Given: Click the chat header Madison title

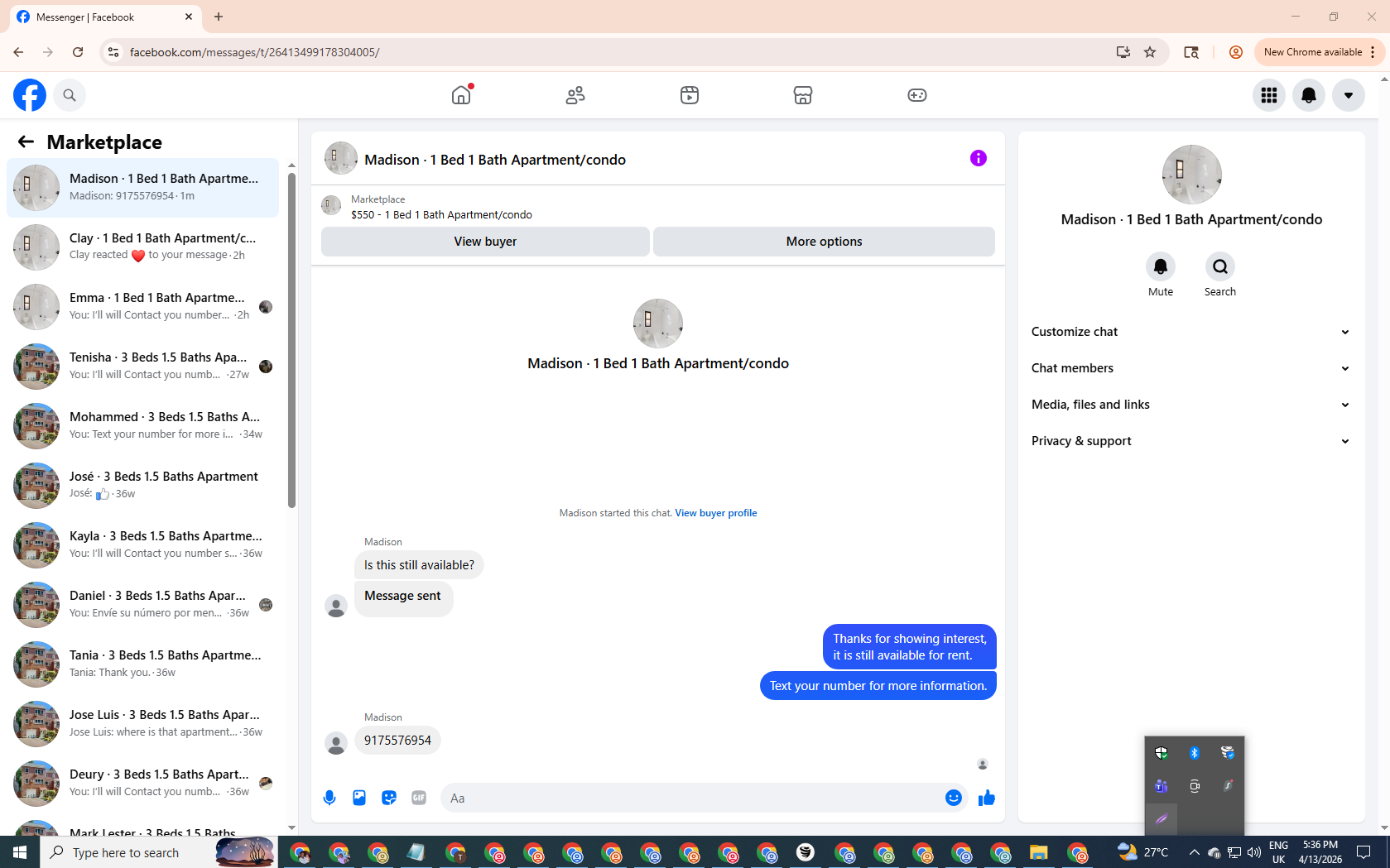Looking at the screenshot, I should [495, 160].
